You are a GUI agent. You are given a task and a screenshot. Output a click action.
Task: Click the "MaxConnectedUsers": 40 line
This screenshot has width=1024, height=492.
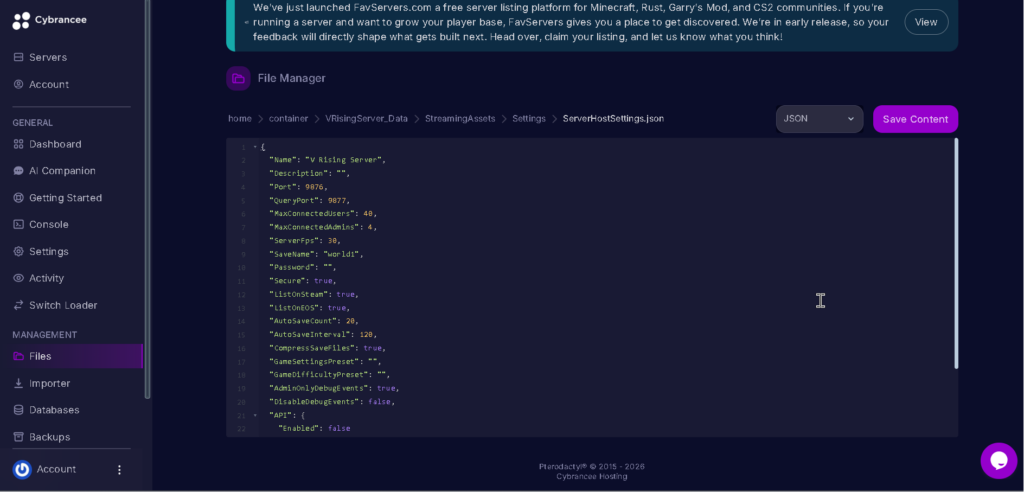point(323,214)
